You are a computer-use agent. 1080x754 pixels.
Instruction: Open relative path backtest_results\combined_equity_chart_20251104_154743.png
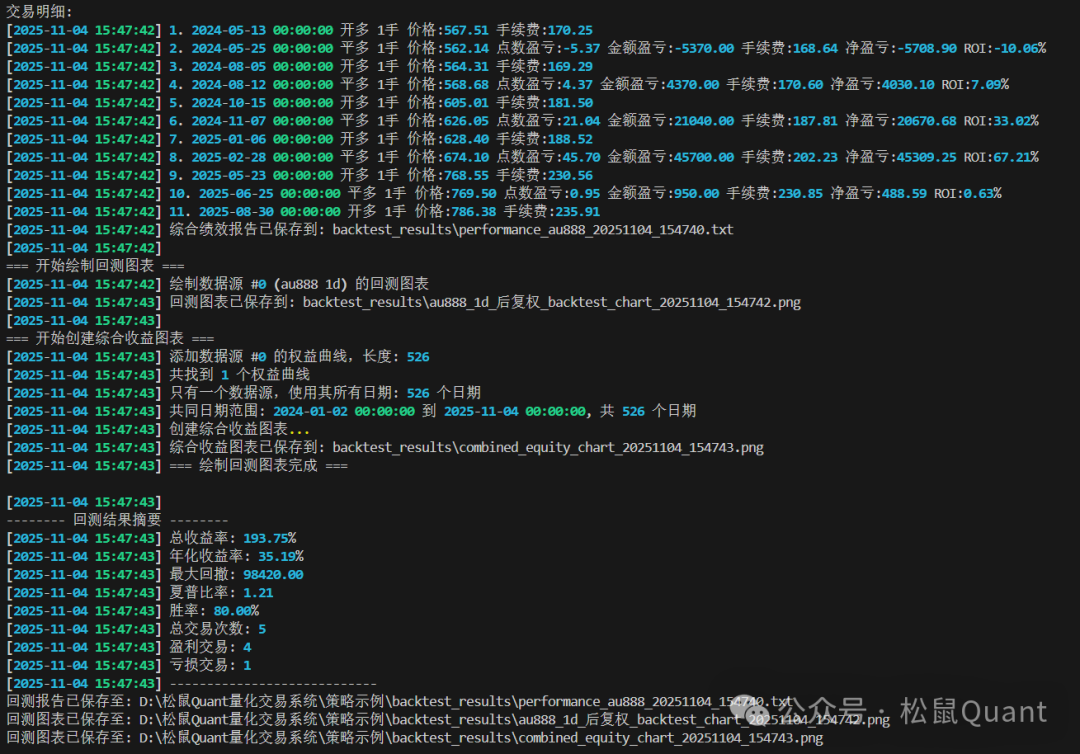click(548, 447)
